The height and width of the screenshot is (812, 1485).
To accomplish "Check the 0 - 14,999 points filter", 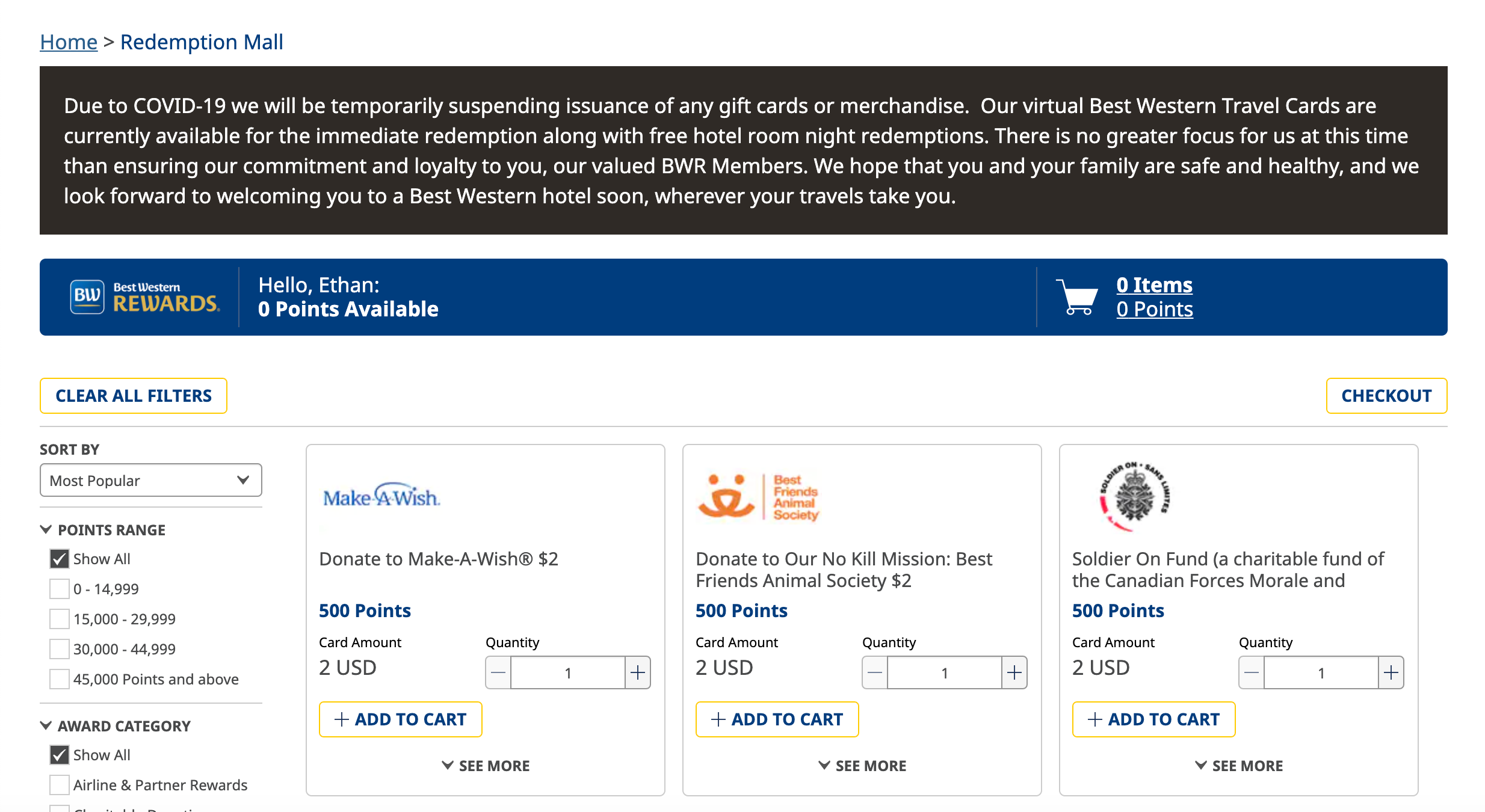I will coord(59,589).
